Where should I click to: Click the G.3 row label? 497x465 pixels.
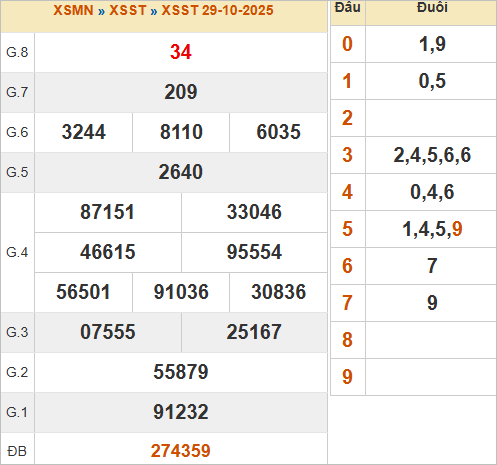(17, 332)
